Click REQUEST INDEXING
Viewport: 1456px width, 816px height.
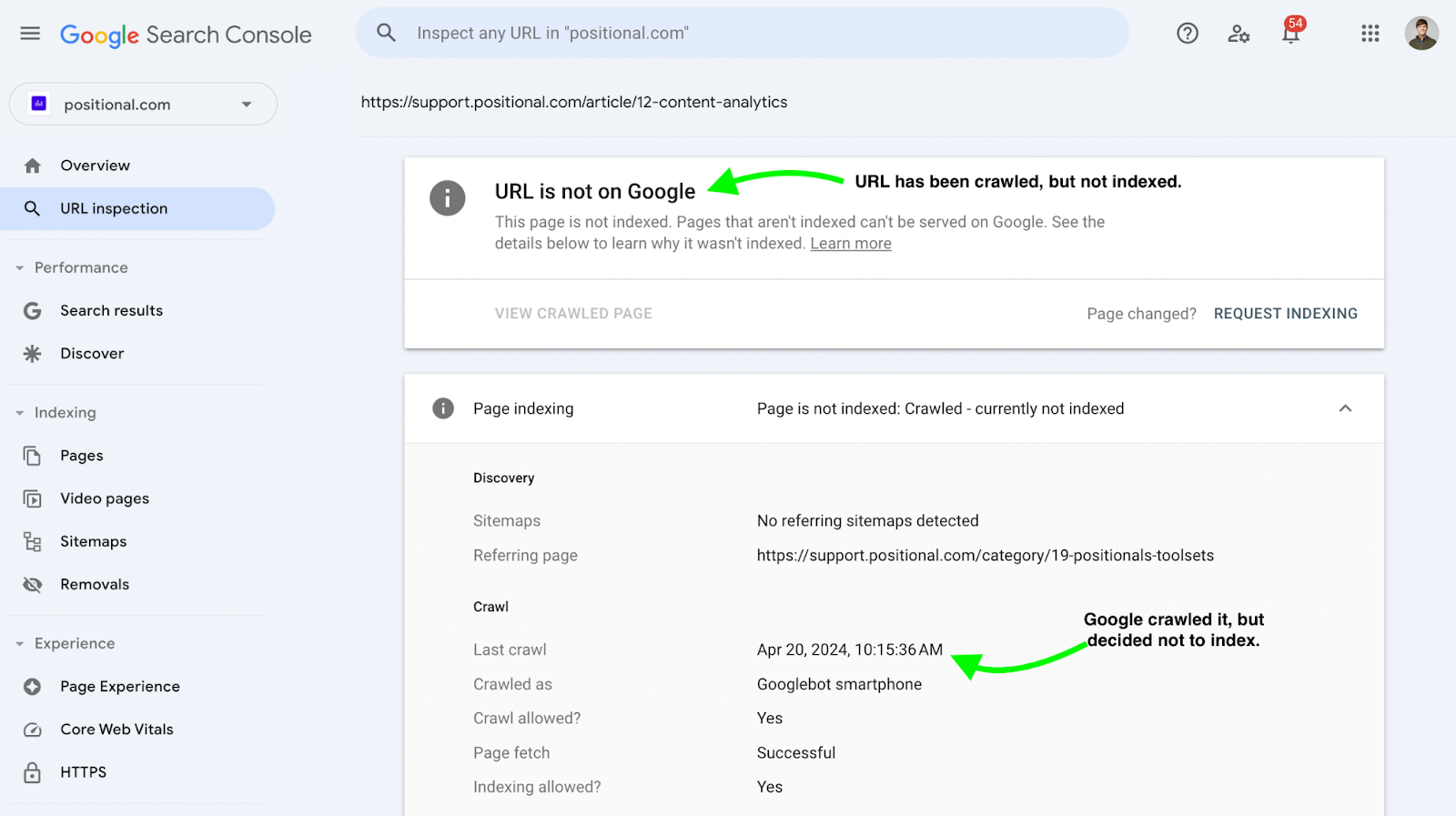(x=1285, y=314)
